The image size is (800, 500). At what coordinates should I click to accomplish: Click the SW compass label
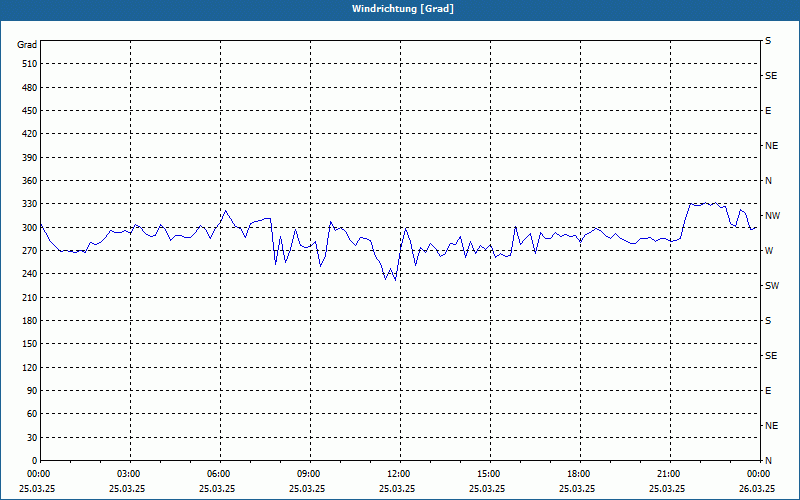[772, 286]
